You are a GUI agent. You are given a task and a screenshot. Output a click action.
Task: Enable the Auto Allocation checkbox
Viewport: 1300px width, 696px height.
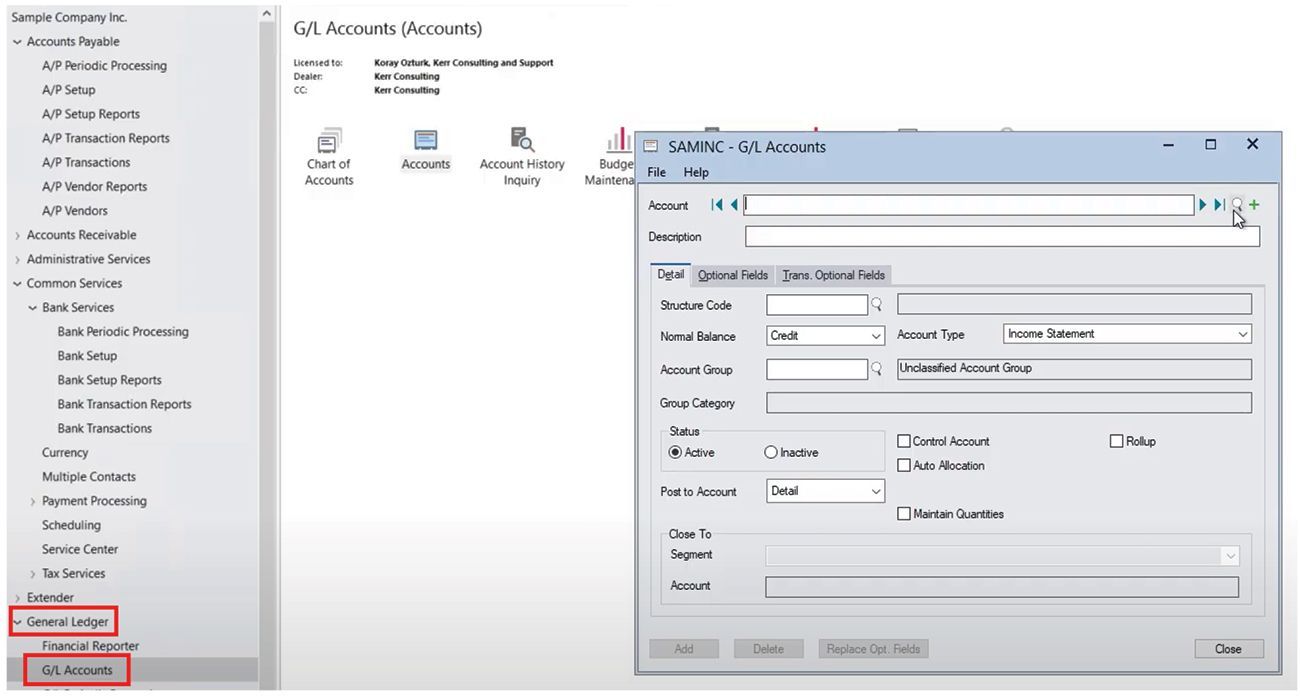904,465
